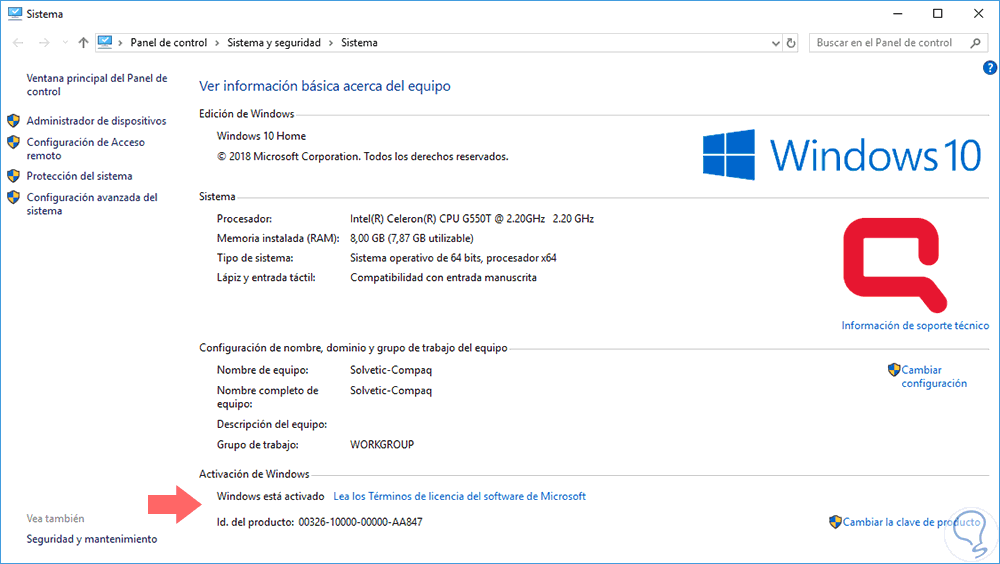This screenshot has height=564, width=1000.
Task: Expand chevron after Panel de control breadcrumb
Action: click(217, 43)
